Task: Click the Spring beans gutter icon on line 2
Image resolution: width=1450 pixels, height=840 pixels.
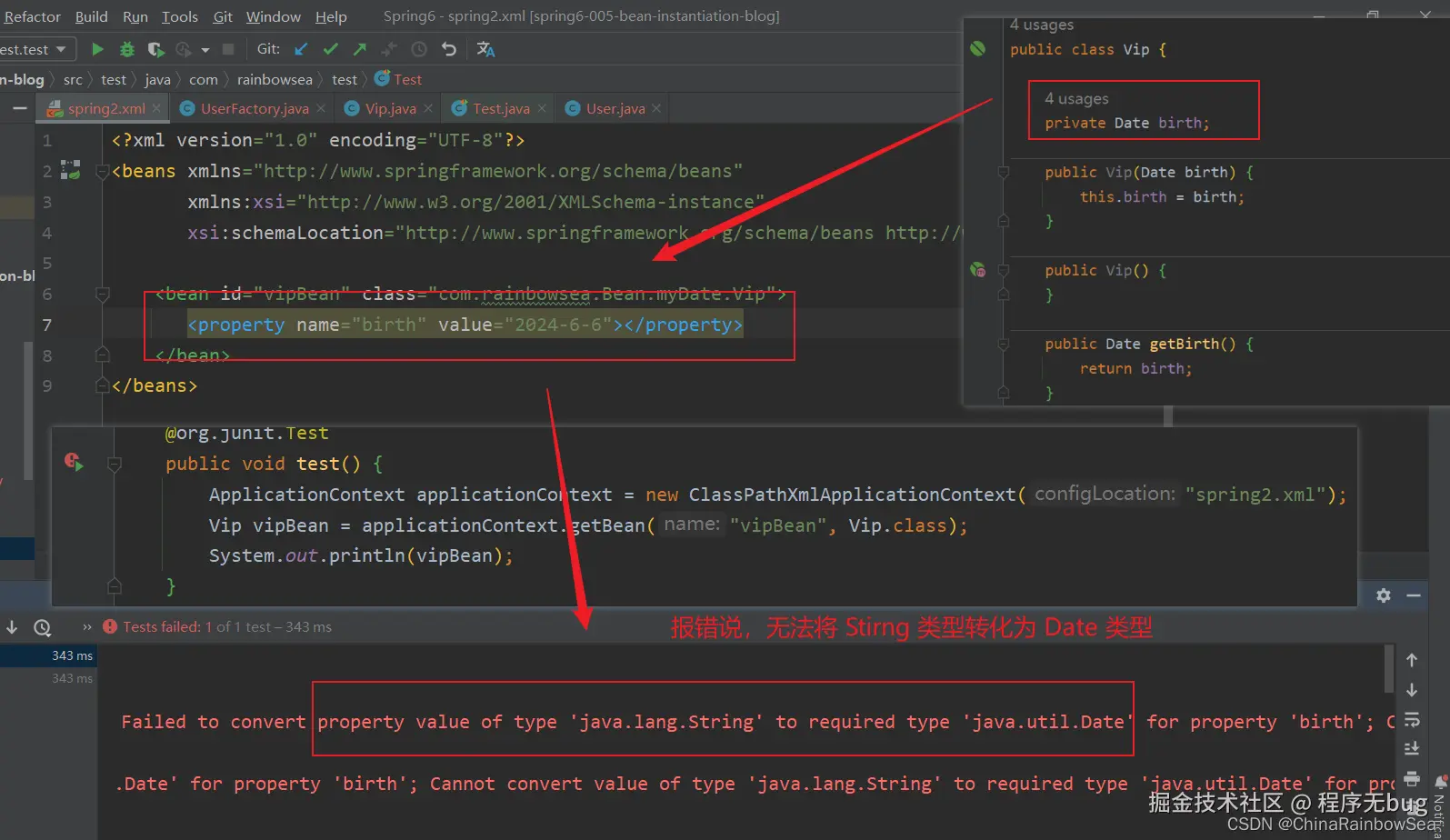Action: click(70, 170)
